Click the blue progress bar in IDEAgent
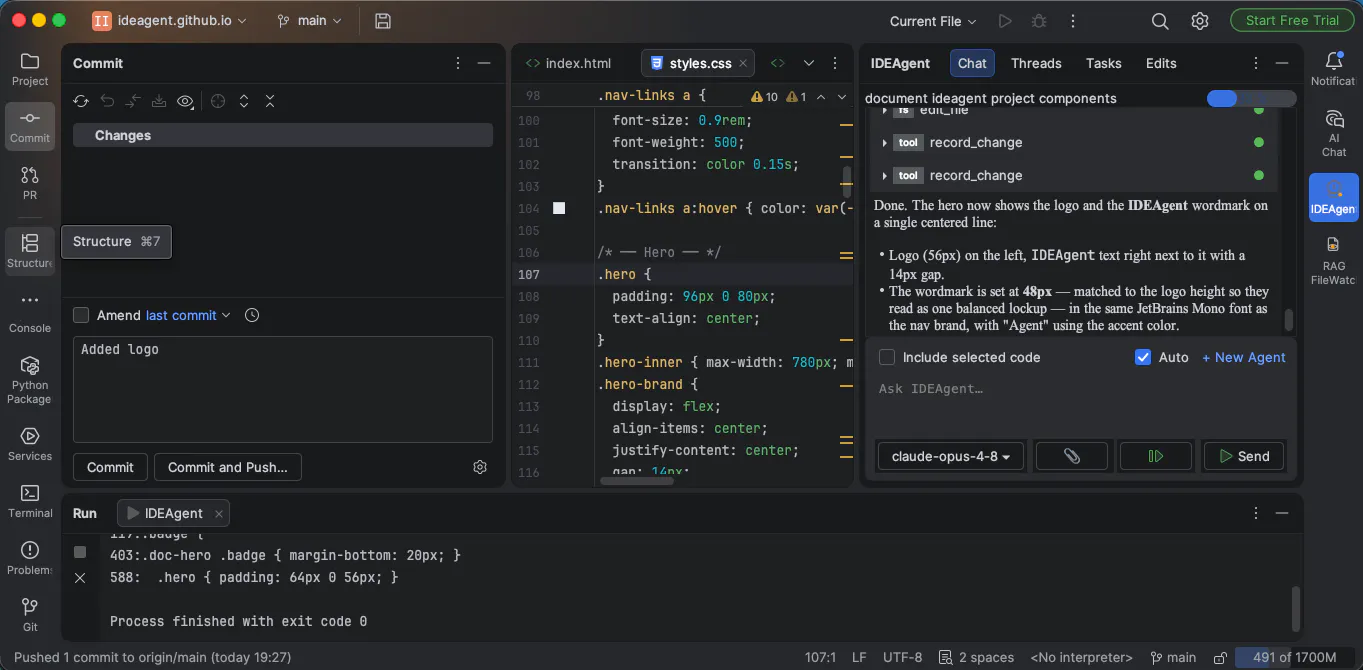Image resolution: width=1363 pixels, height=670 pixels. point(1251,98)
